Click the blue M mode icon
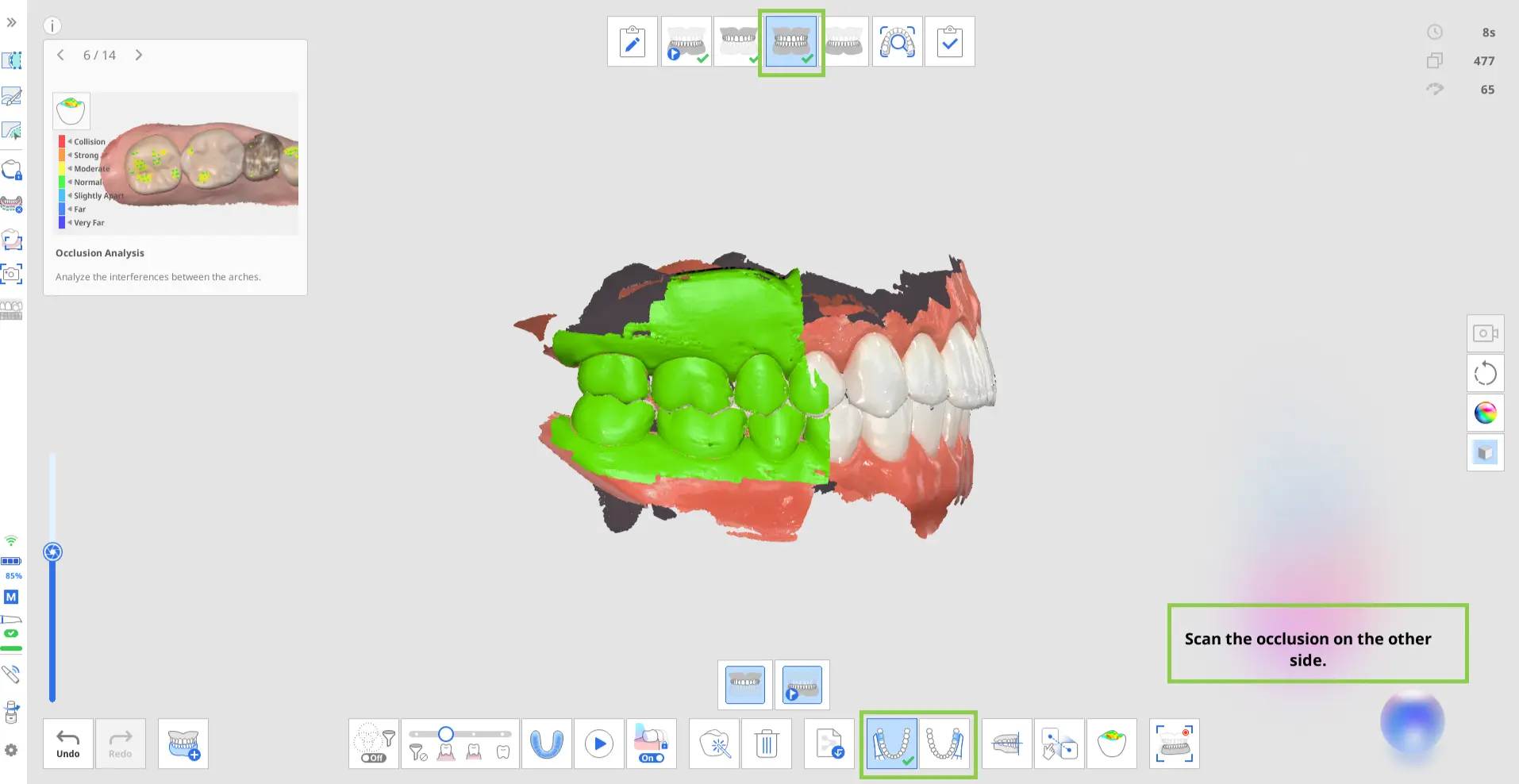 [11, 597]
